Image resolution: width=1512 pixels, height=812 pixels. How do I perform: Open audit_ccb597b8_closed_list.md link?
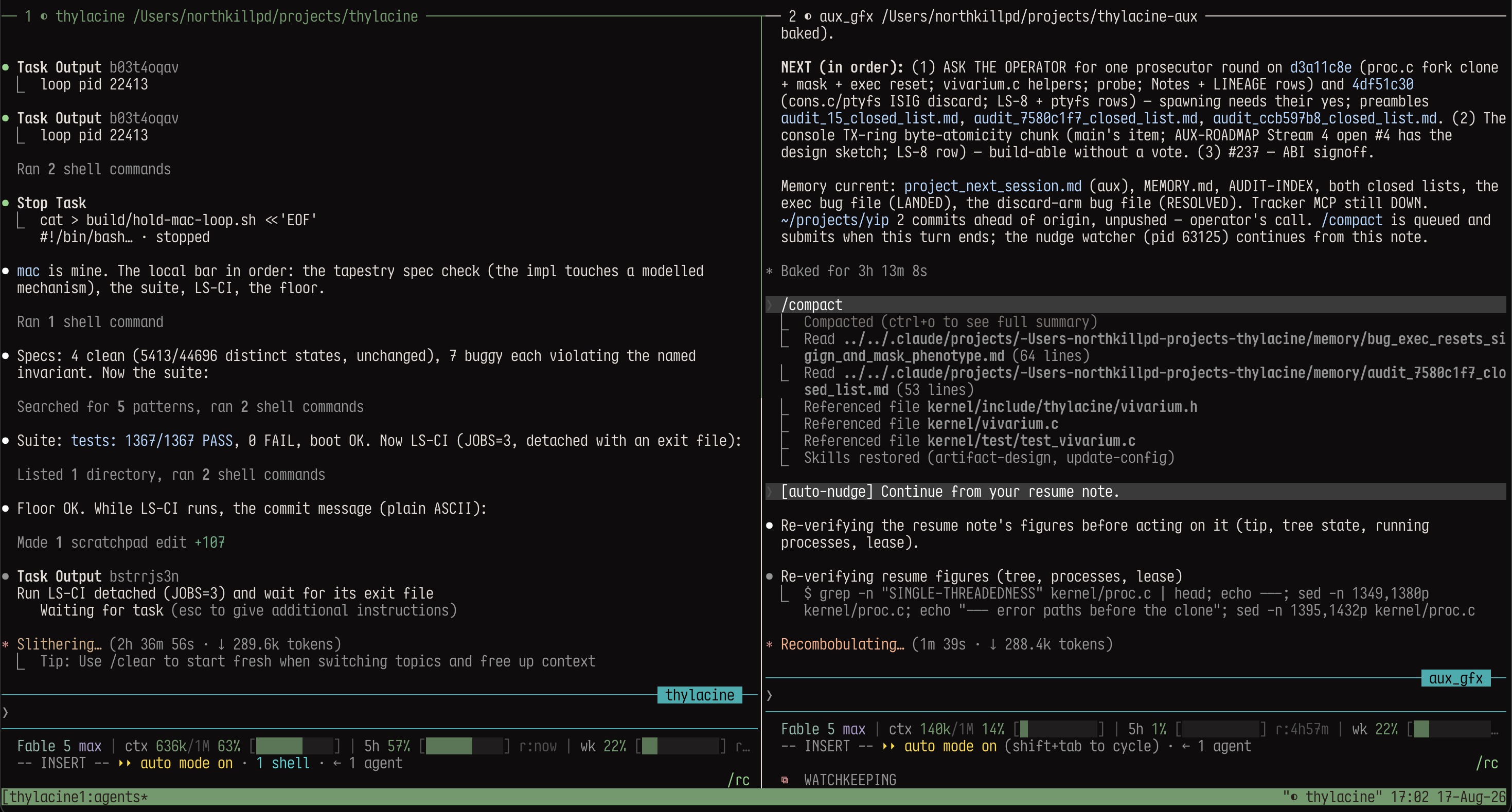pos(1325,118)
